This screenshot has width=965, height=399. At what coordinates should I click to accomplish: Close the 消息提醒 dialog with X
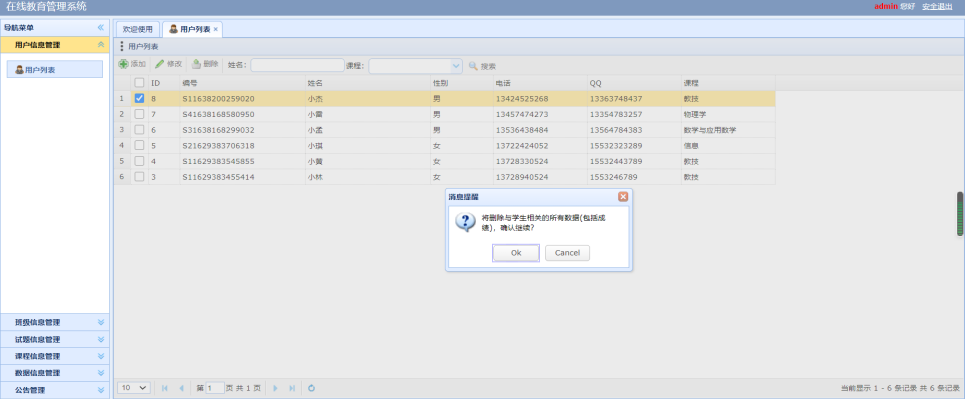pos(623,196)
